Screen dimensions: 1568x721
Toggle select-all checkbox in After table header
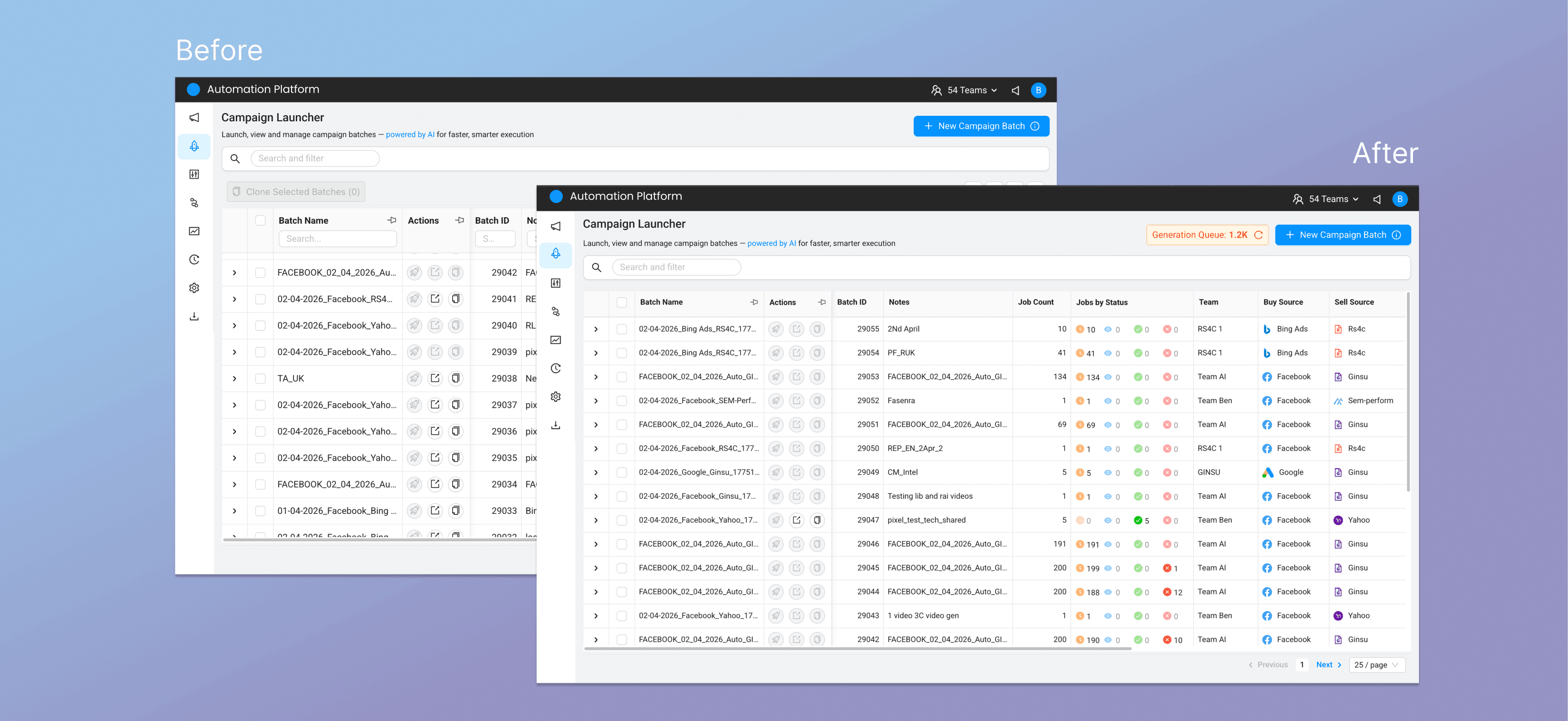click(622, 303)
